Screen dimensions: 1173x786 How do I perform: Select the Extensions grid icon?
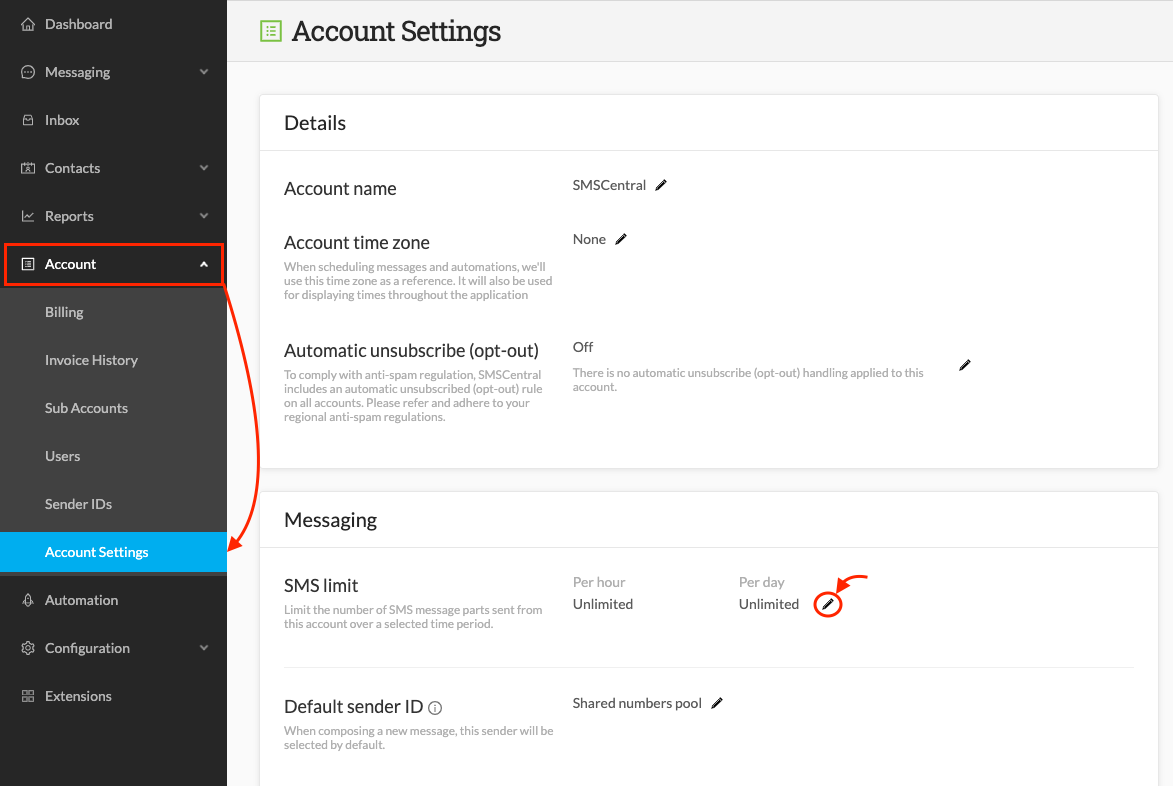tap(30, 696)
